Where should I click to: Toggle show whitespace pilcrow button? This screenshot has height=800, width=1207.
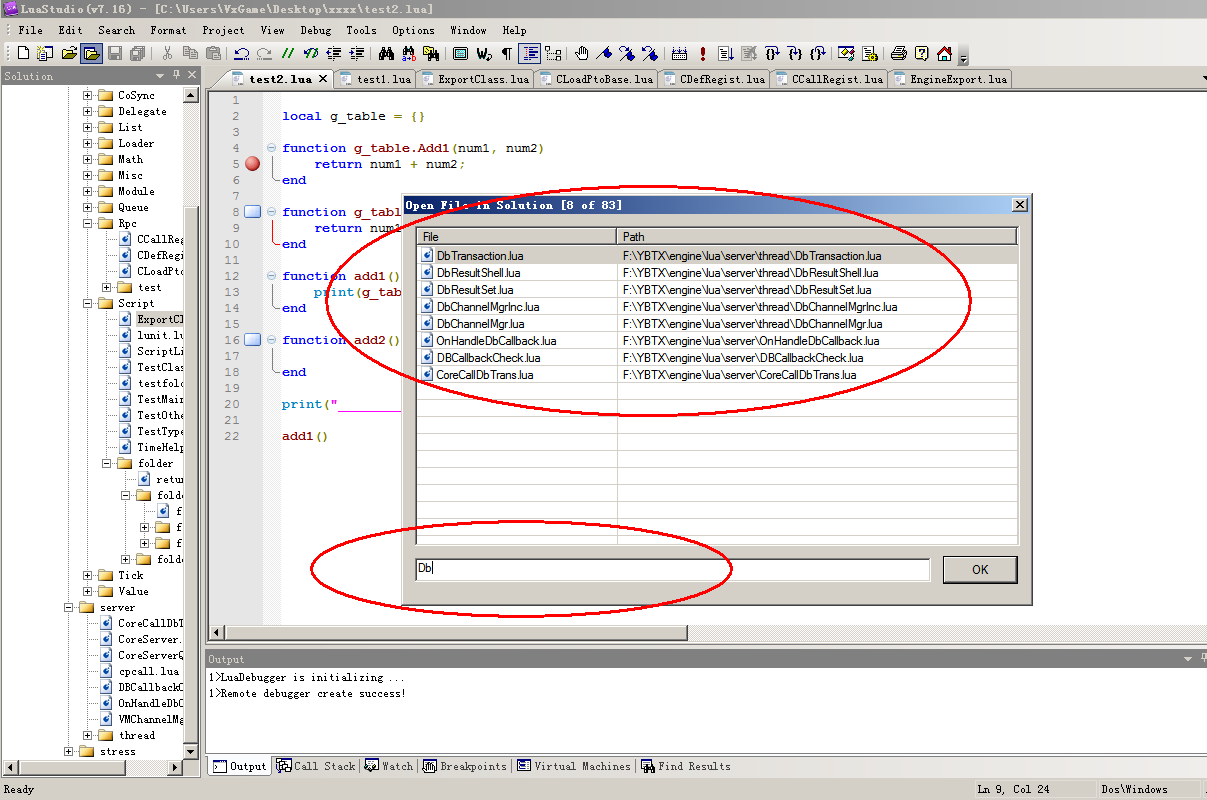pyautogui.click(x=507, y=53)
